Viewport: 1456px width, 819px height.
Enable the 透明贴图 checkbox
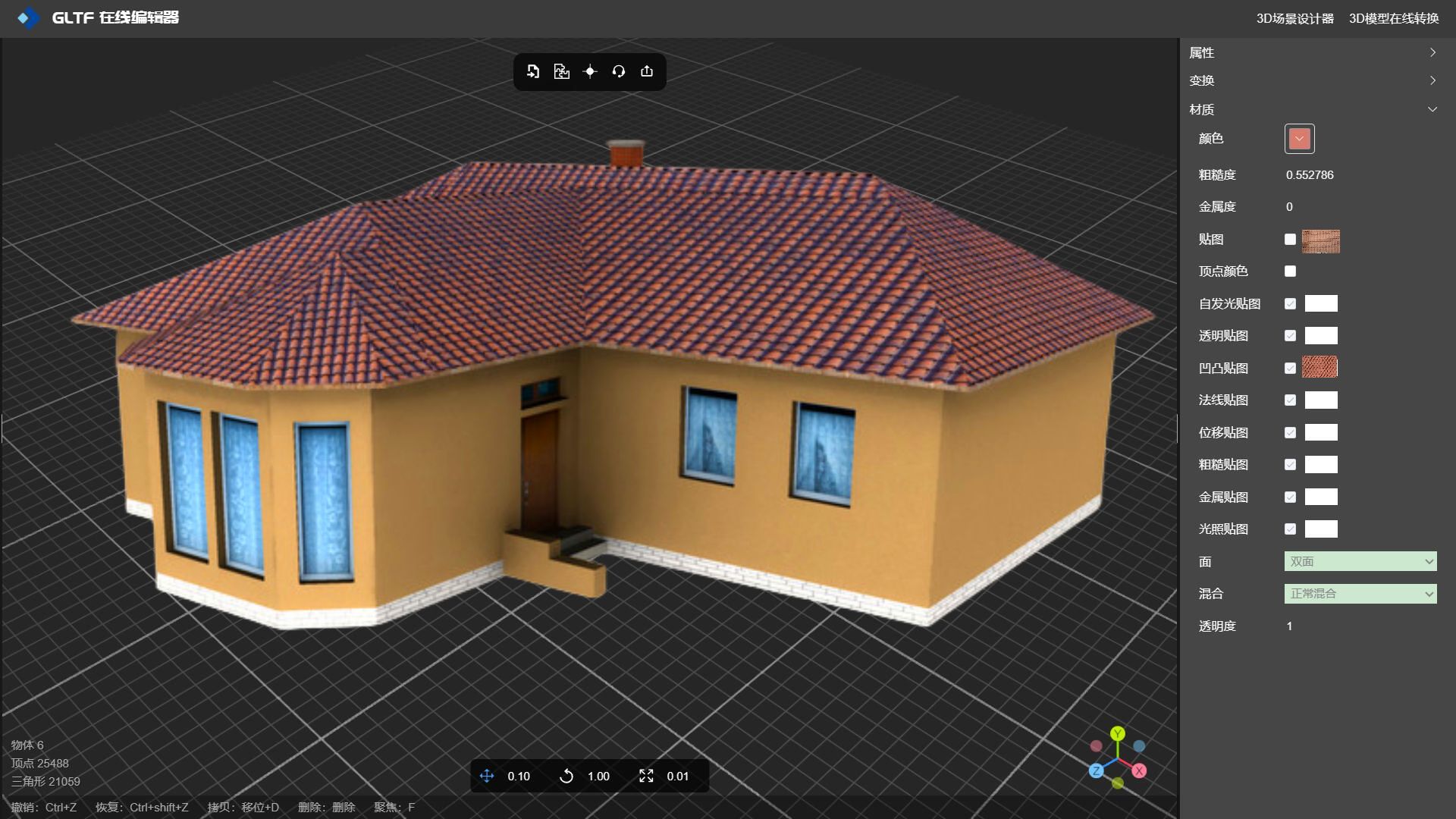pyautogui.click(x=1290, y=335)
